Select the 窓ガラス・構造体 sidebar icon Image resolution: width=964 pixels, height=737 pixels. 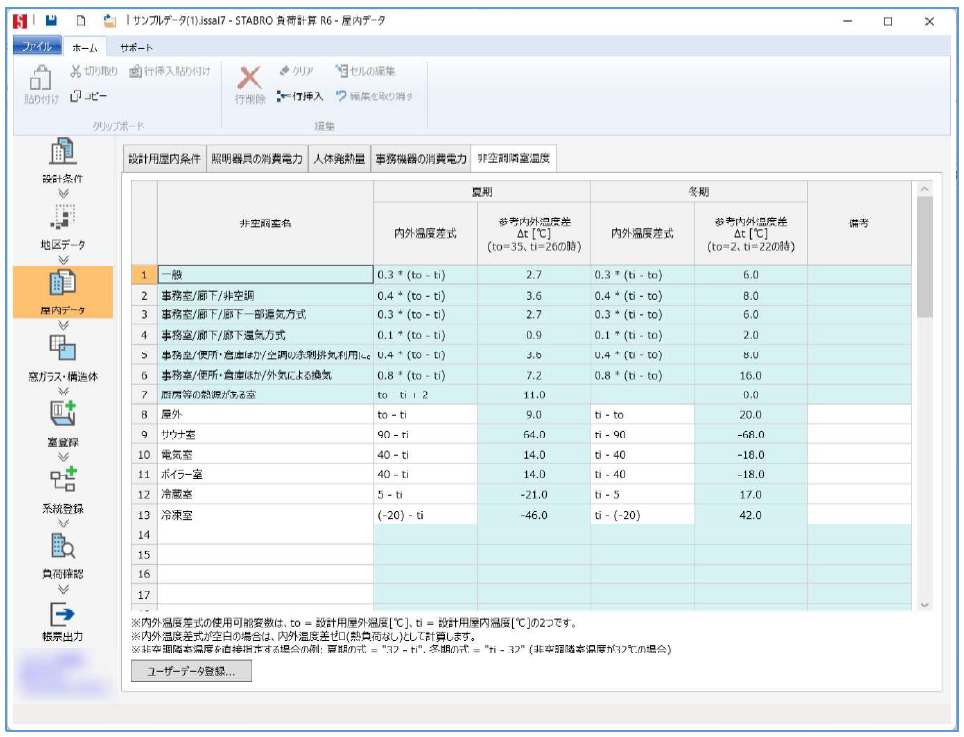(63, 352)
